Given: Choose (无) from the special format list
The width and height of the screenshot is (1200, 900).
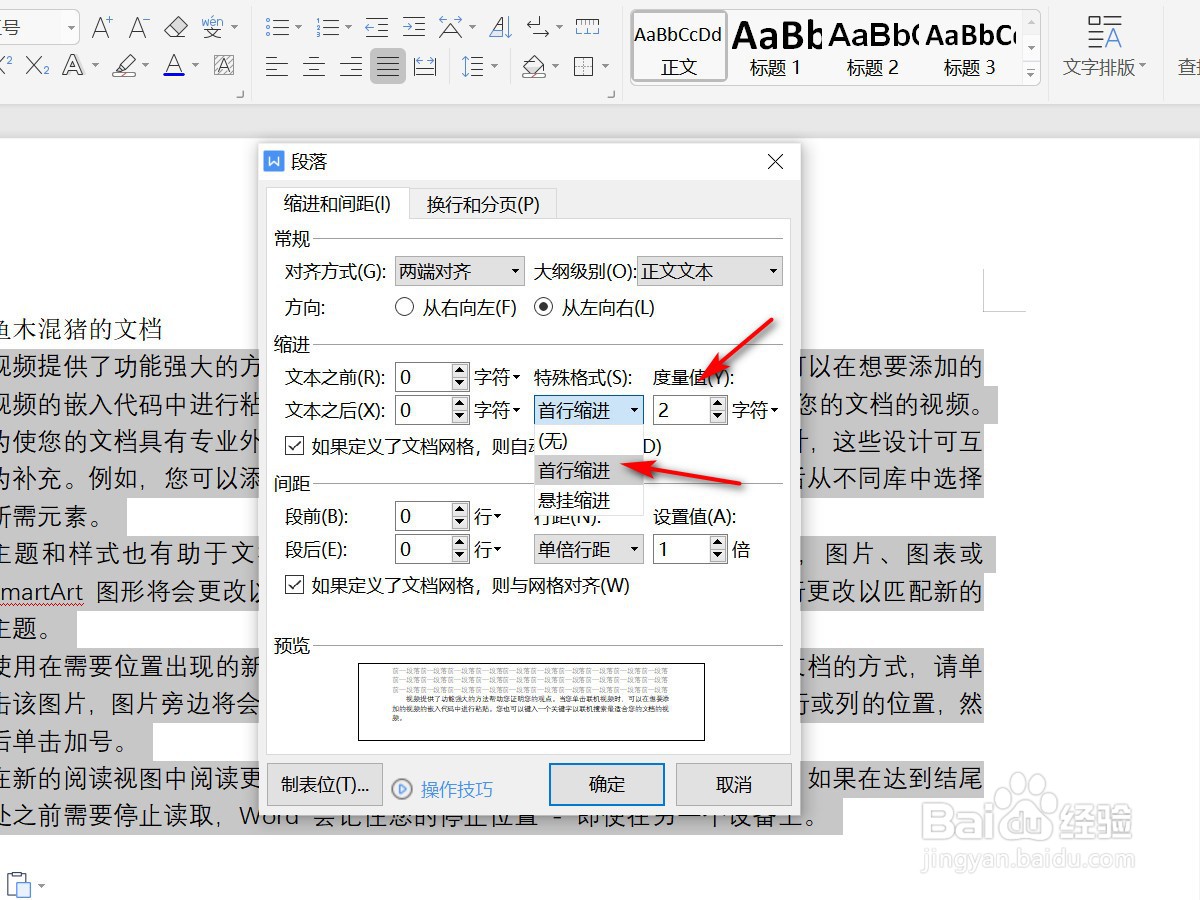Looking at the screenshot, I should point(589,439).
